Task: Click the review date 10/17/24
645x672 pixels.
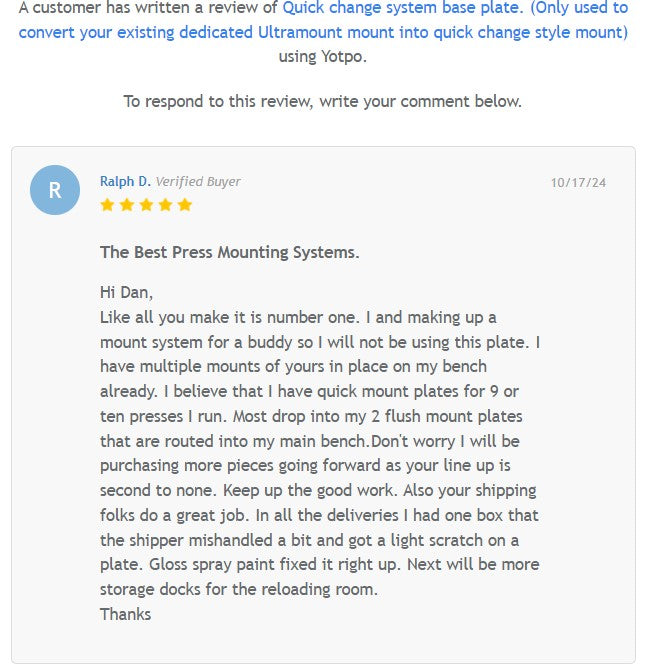Action: [578, 182]
